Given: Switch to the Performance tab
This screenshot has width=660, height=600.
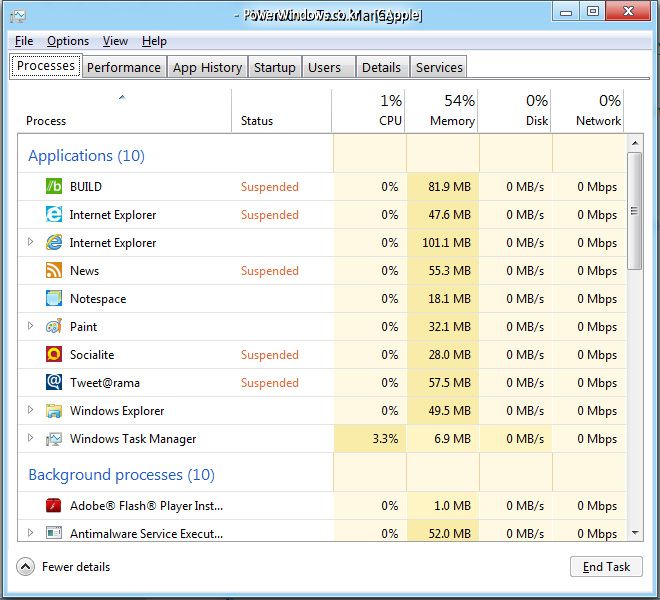Looking at the screenshot, I should (x=124, y=67).
